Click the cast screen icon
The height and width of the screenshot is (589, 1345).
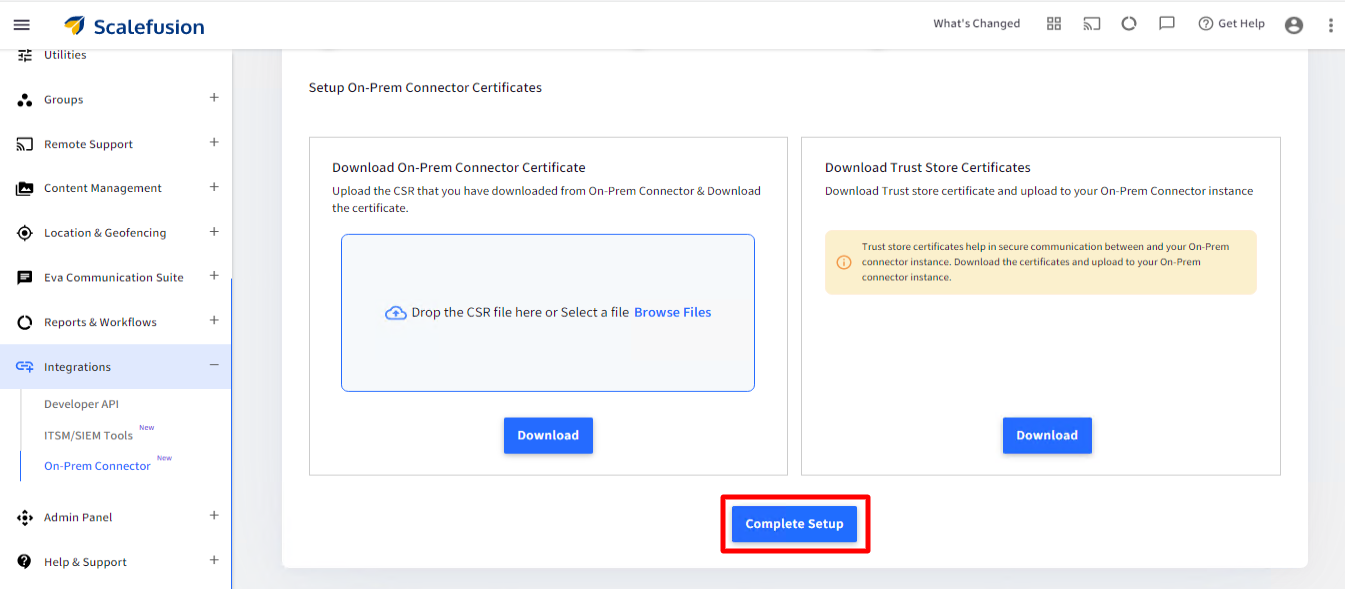click(1091, 24)
